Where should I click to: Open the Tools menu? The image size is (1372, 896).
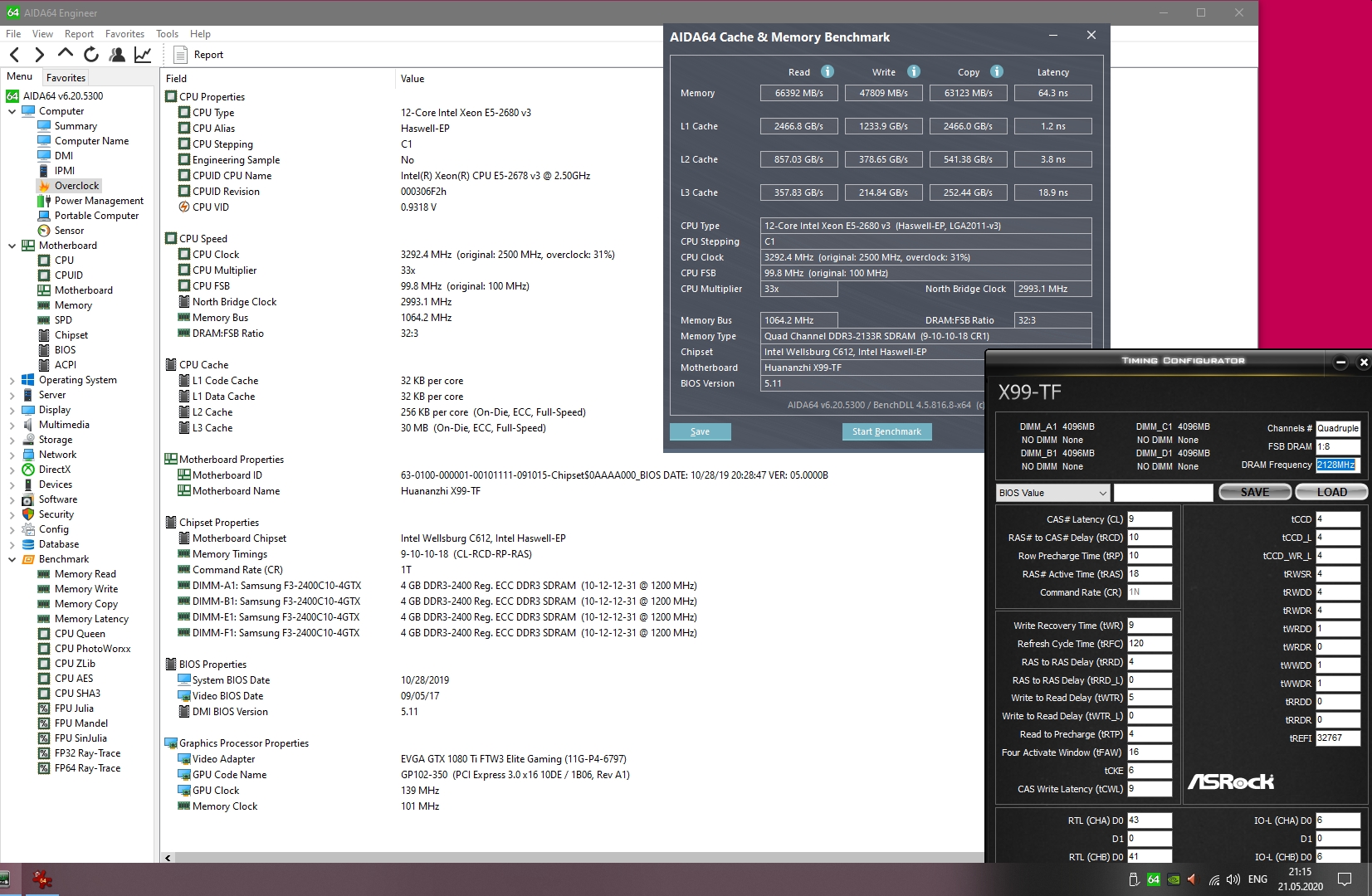[167, 34]
